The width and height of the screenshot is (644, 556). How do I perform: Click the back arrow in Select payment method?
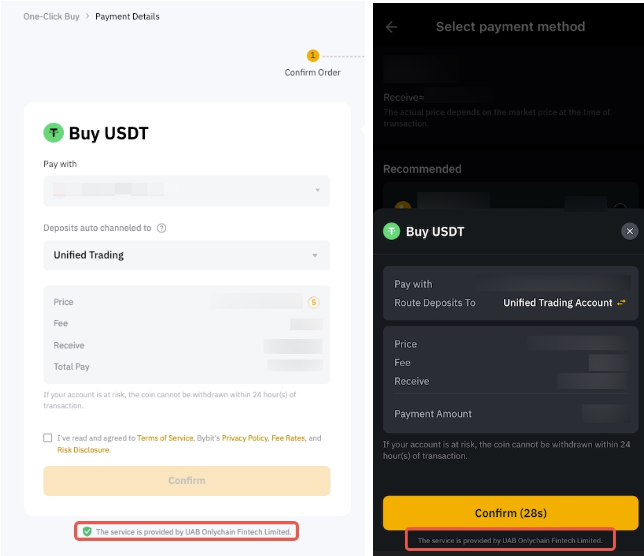pyautogui.click(x=391, y=27)
